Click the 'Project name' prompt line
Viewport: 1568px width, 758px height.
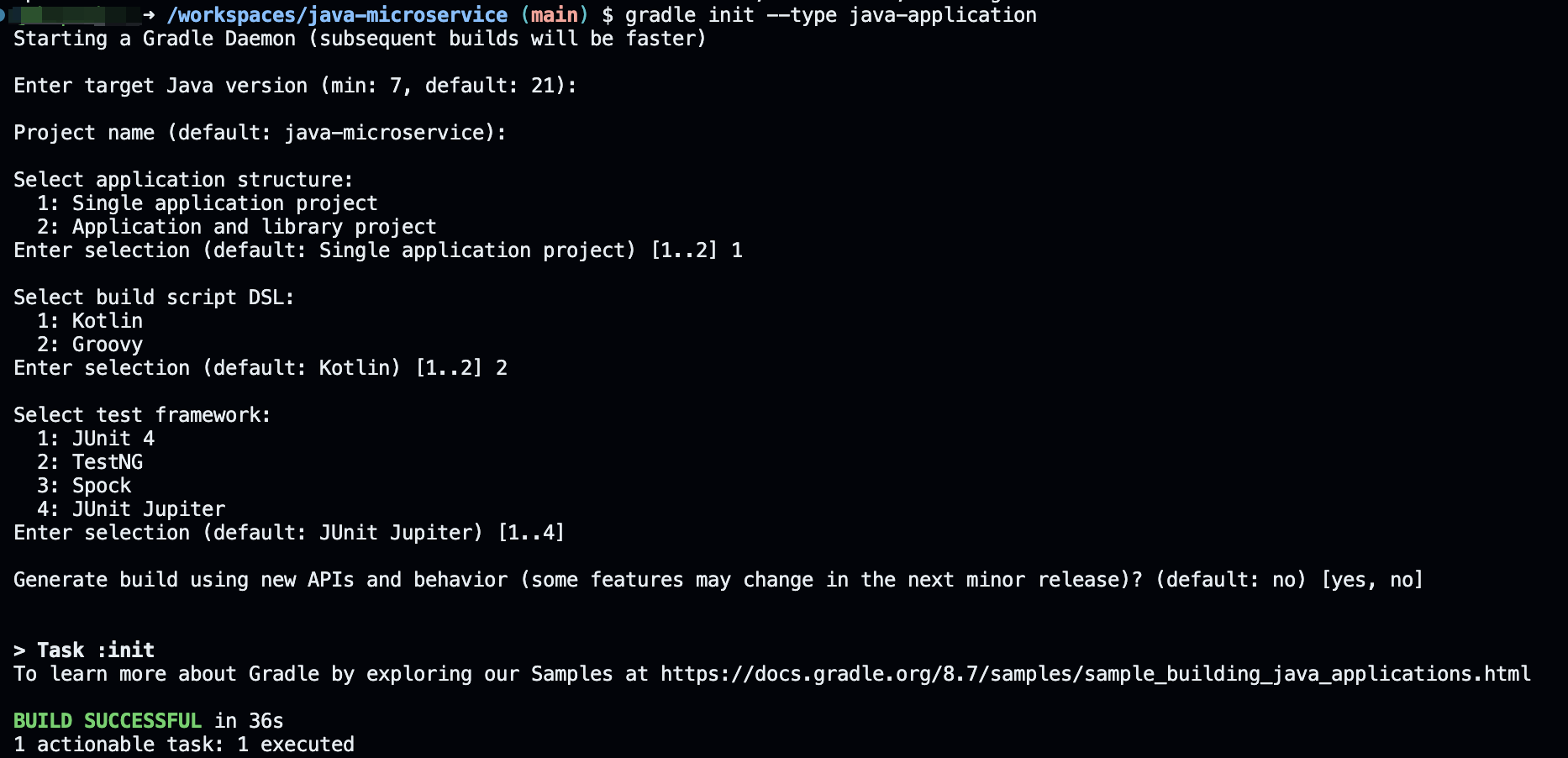pyautogui.click(x=260, y=133)
